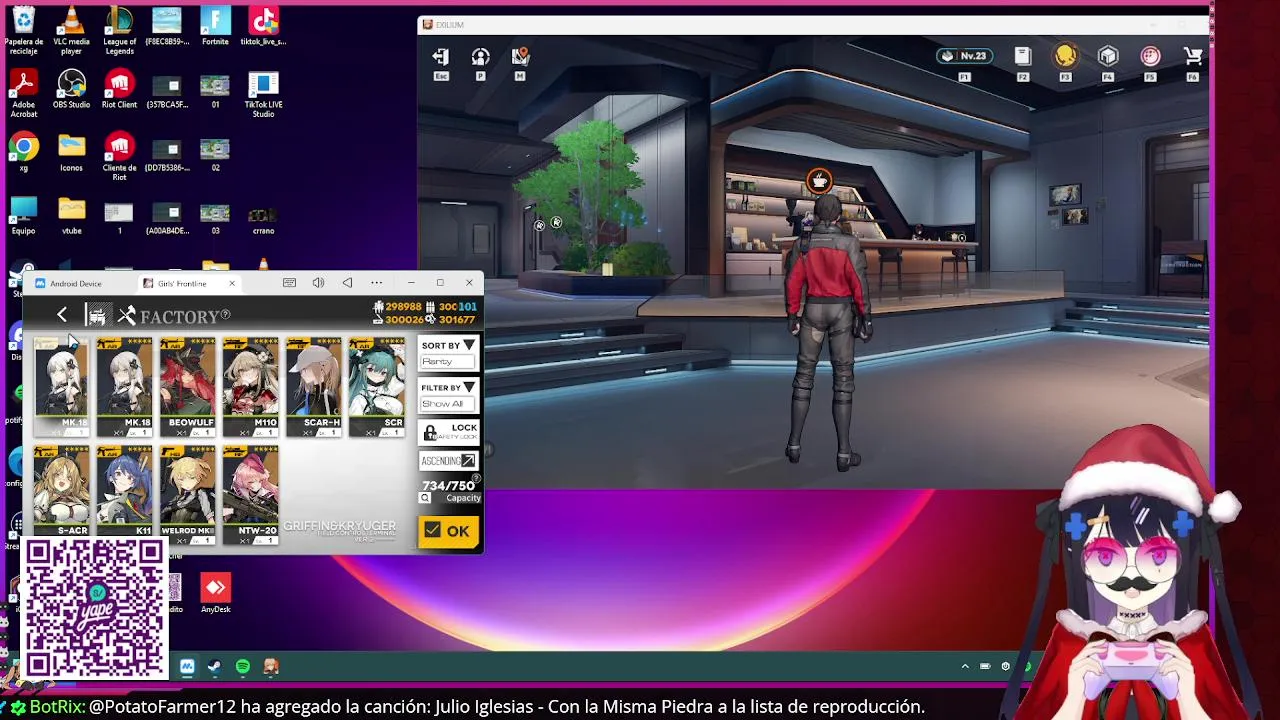Open the Chrome shortcut labeled xg

(x=23, y=152)
